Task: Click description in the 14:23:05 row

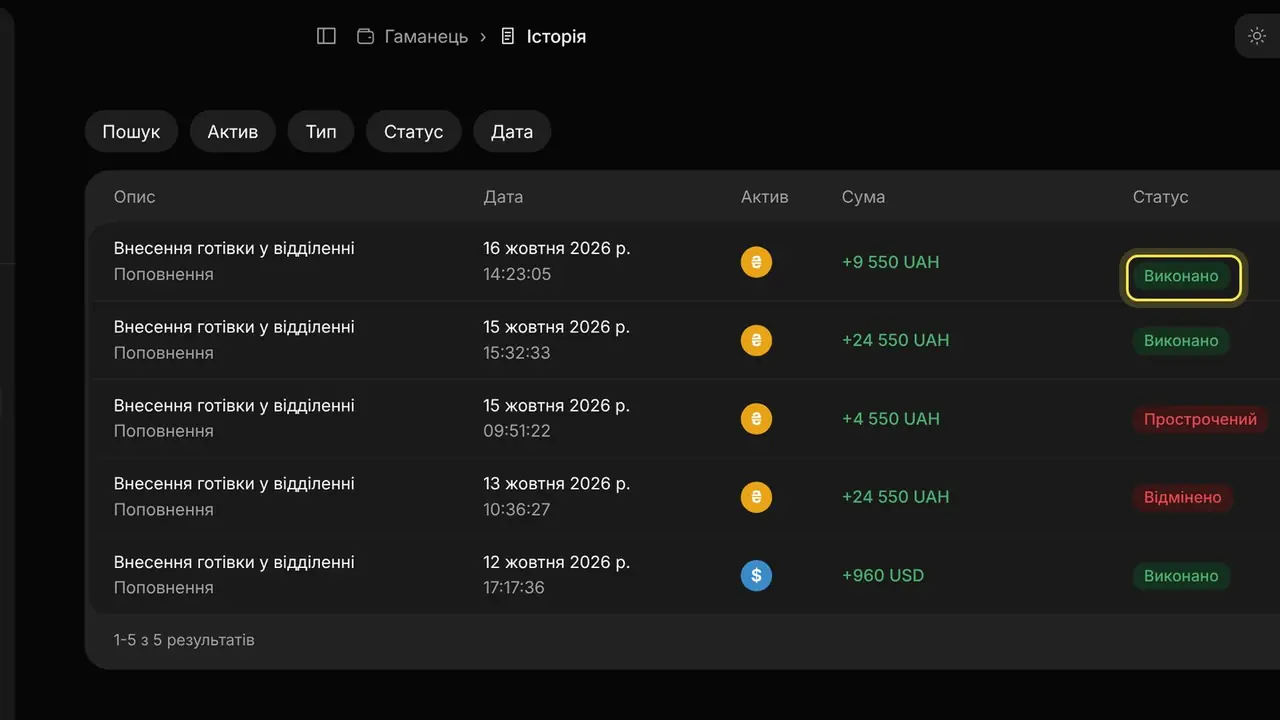Action: tap(234, 248)
